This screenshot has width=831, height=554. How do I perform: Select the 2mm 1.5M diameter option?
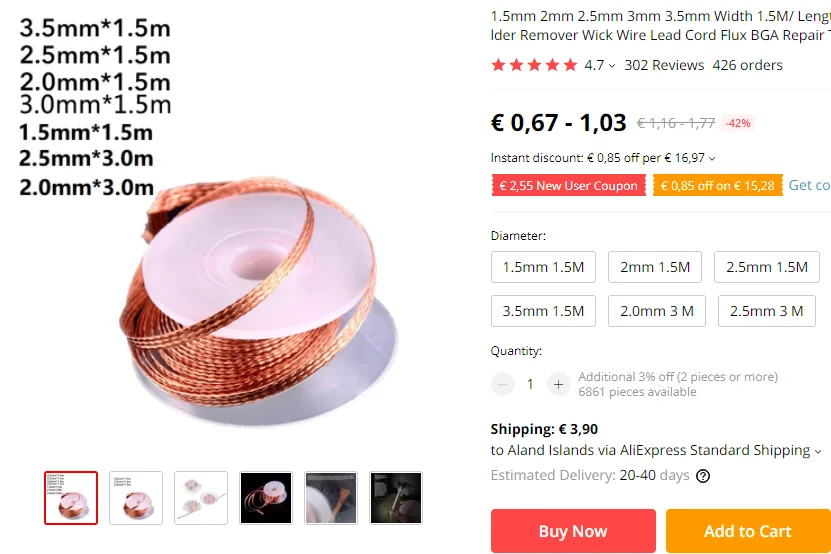(655, 267)
